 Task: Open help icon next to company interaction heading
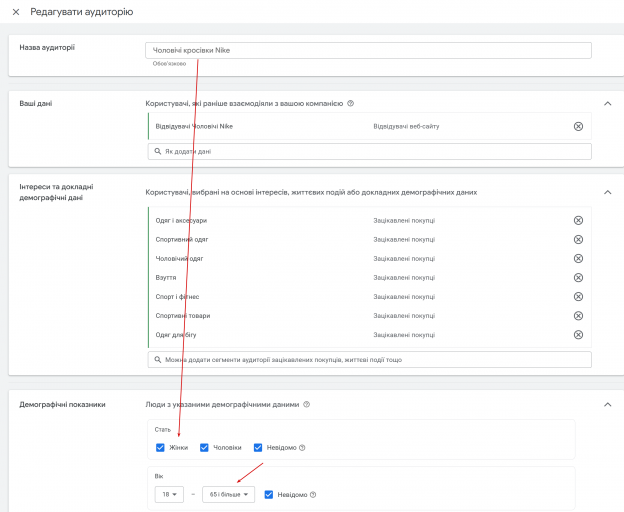point(350,103)
